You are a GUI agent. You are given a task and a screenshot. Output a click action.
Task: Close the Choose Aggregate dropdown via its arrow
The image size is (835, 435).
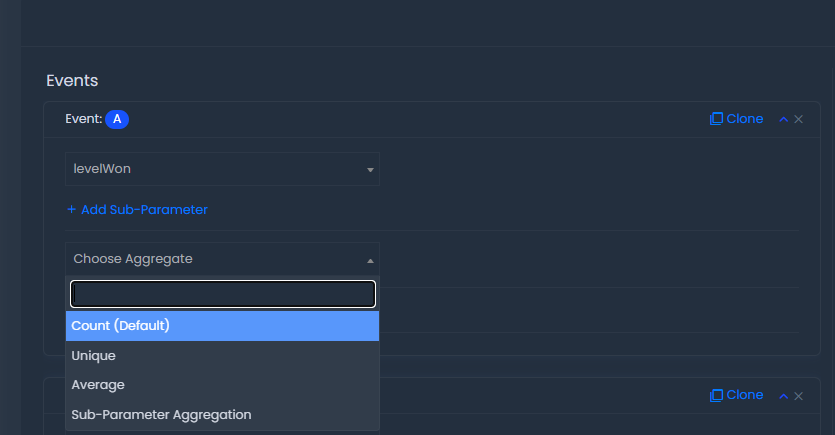coord(370,260)
